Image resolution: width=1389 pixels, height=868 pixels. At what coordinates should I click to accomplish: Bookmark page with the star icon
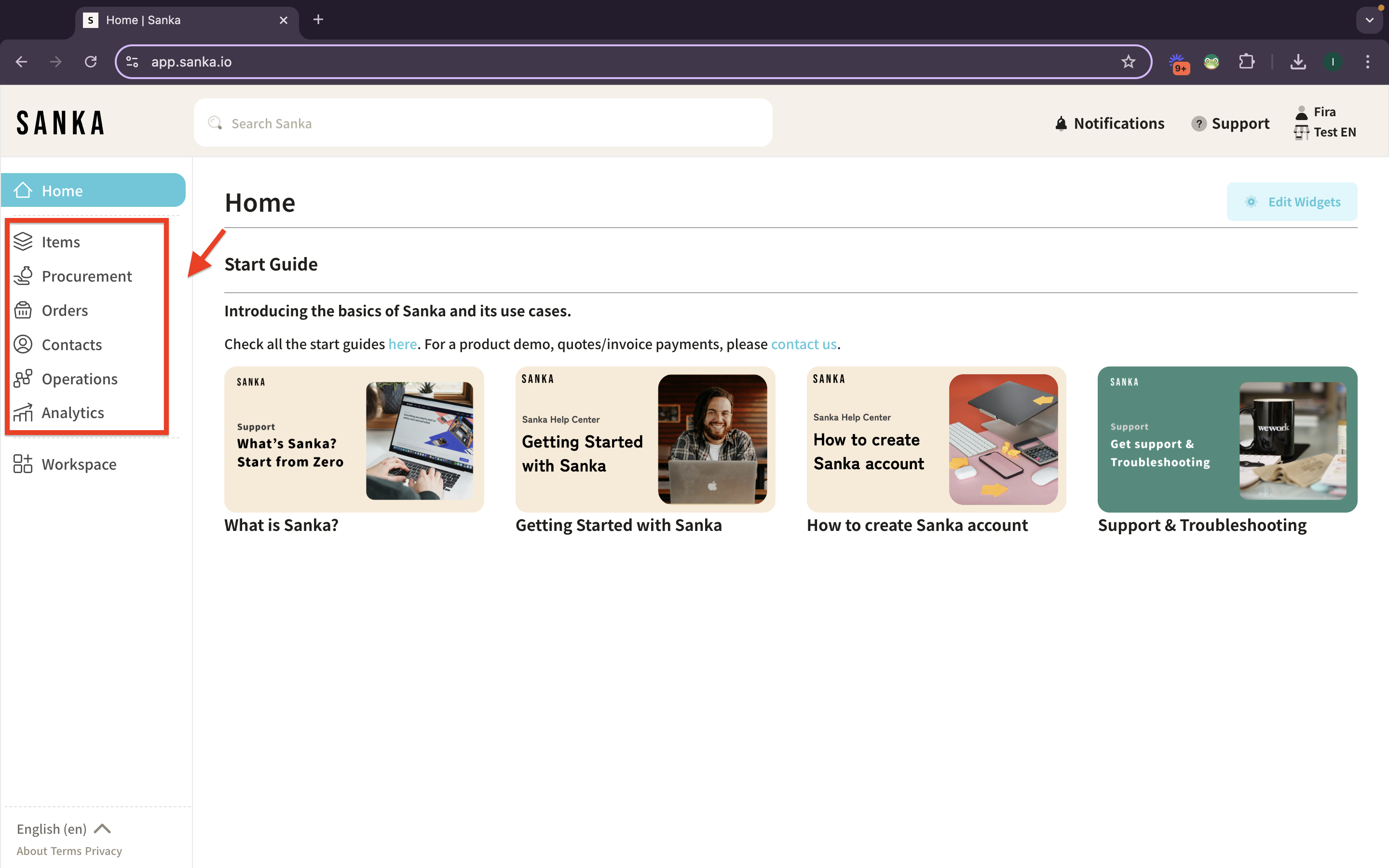[1128, 61]
